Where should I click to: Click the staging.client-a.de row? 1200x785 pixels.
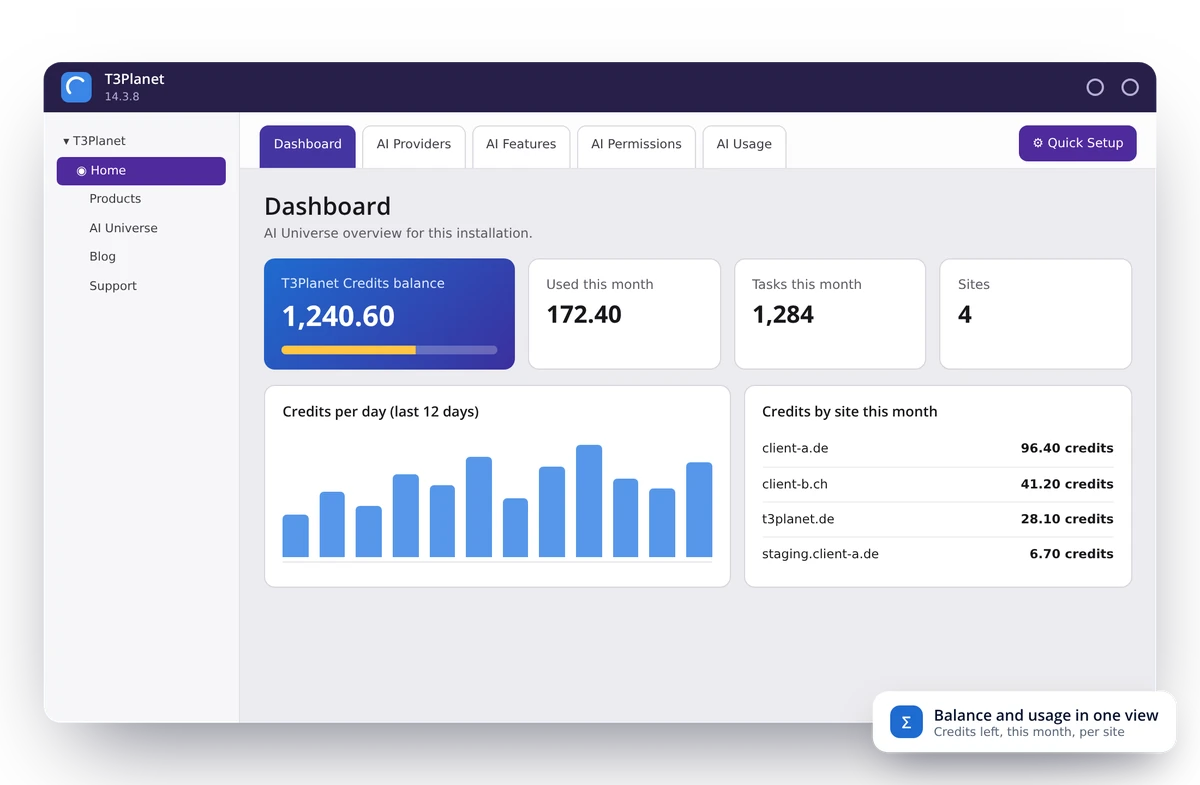tap(938, 554)
